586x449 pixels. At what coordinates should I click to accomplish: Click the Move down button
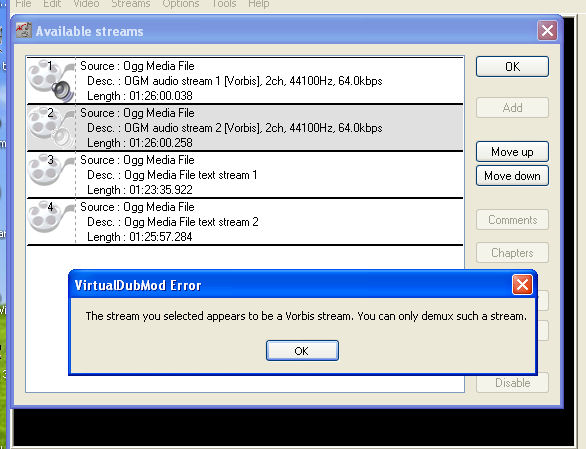point(512,175)
